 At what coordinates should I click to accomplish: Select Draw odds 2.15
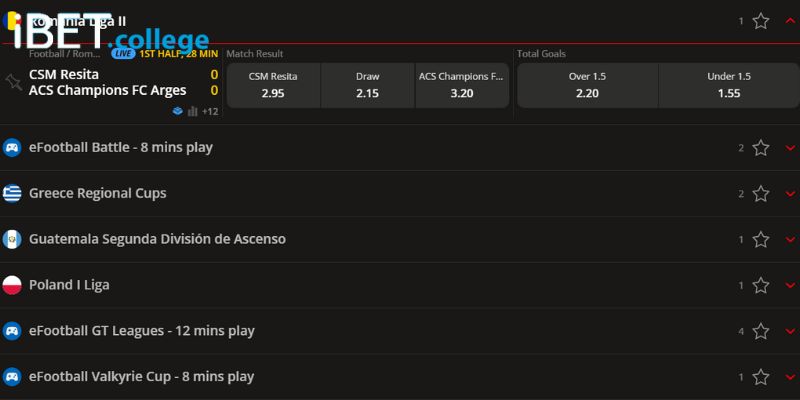368,85
